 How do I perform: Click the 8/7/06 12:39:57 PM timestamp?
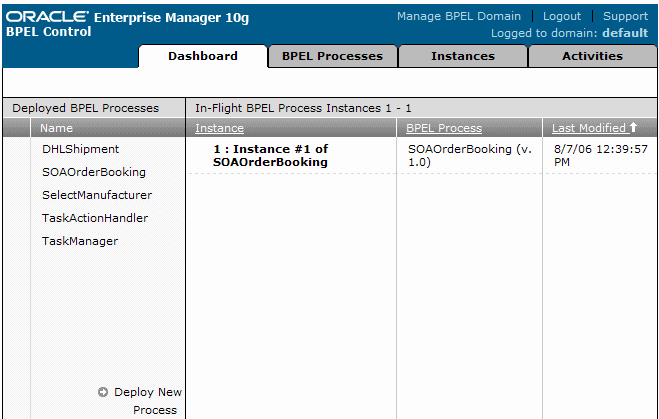pyautogui.click(x=601, y=155)
